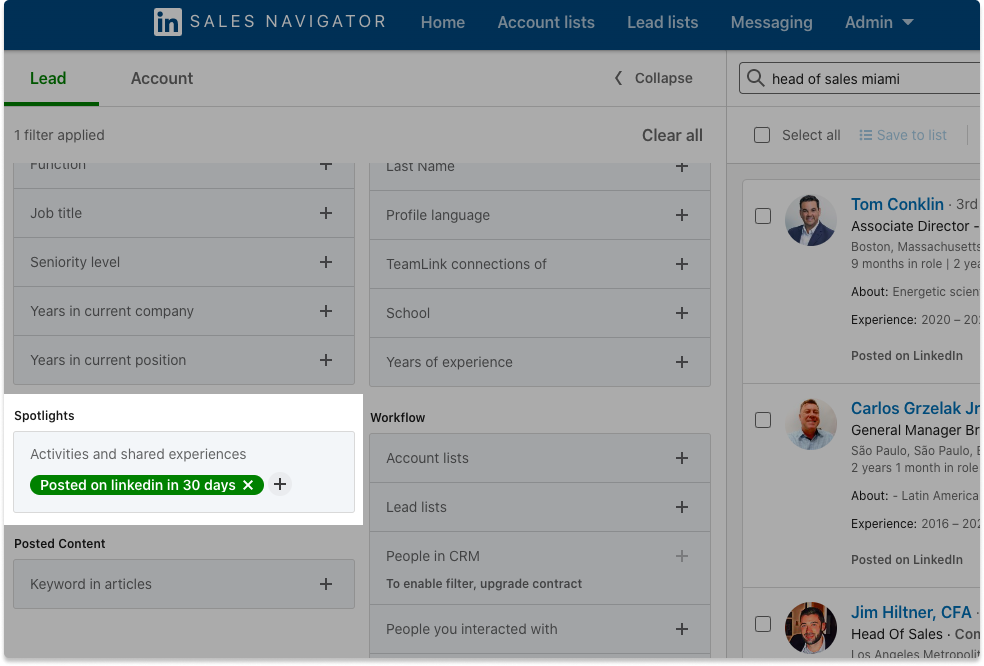Add Keyword in articles filter
The width and height of the screenshot is (984, 666).
point(326,584)
